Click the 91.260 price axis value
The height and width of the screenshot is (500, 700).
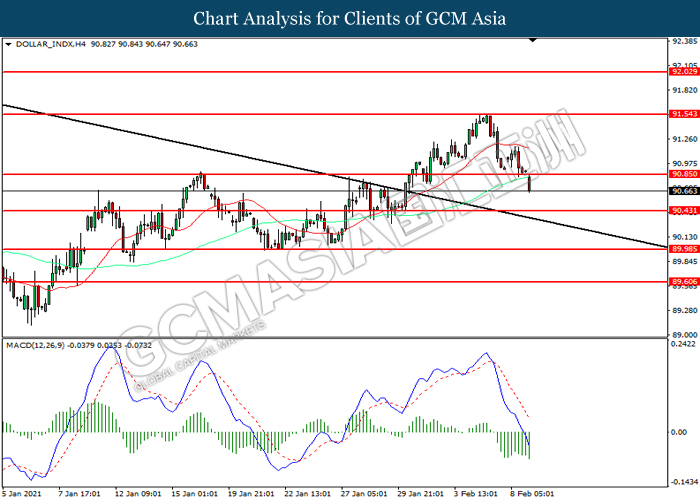pyautogui.click(x=685, y=139)
